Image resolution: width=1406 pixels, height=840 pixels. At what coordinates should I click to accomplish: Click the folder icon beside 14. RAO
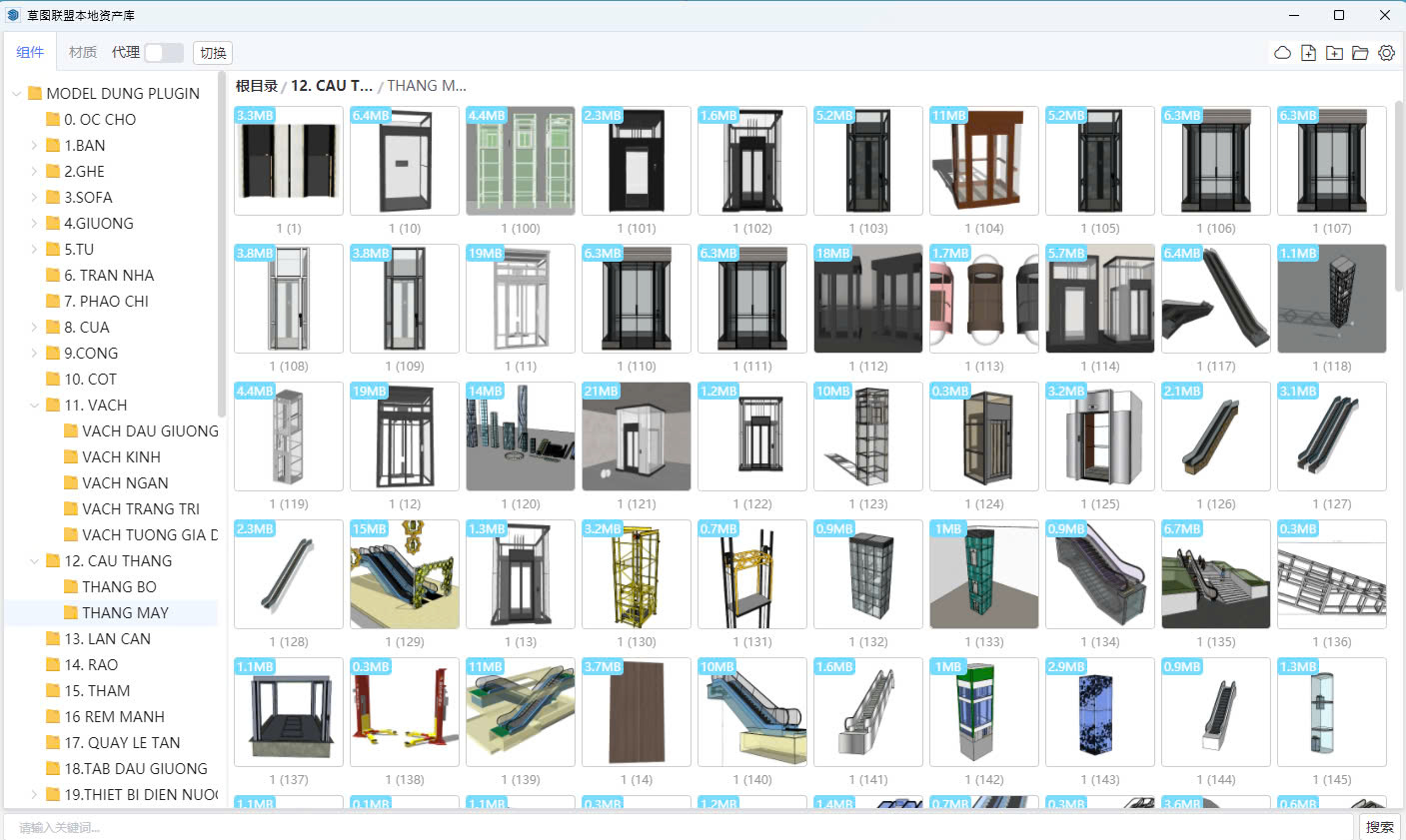pos(53,664)
